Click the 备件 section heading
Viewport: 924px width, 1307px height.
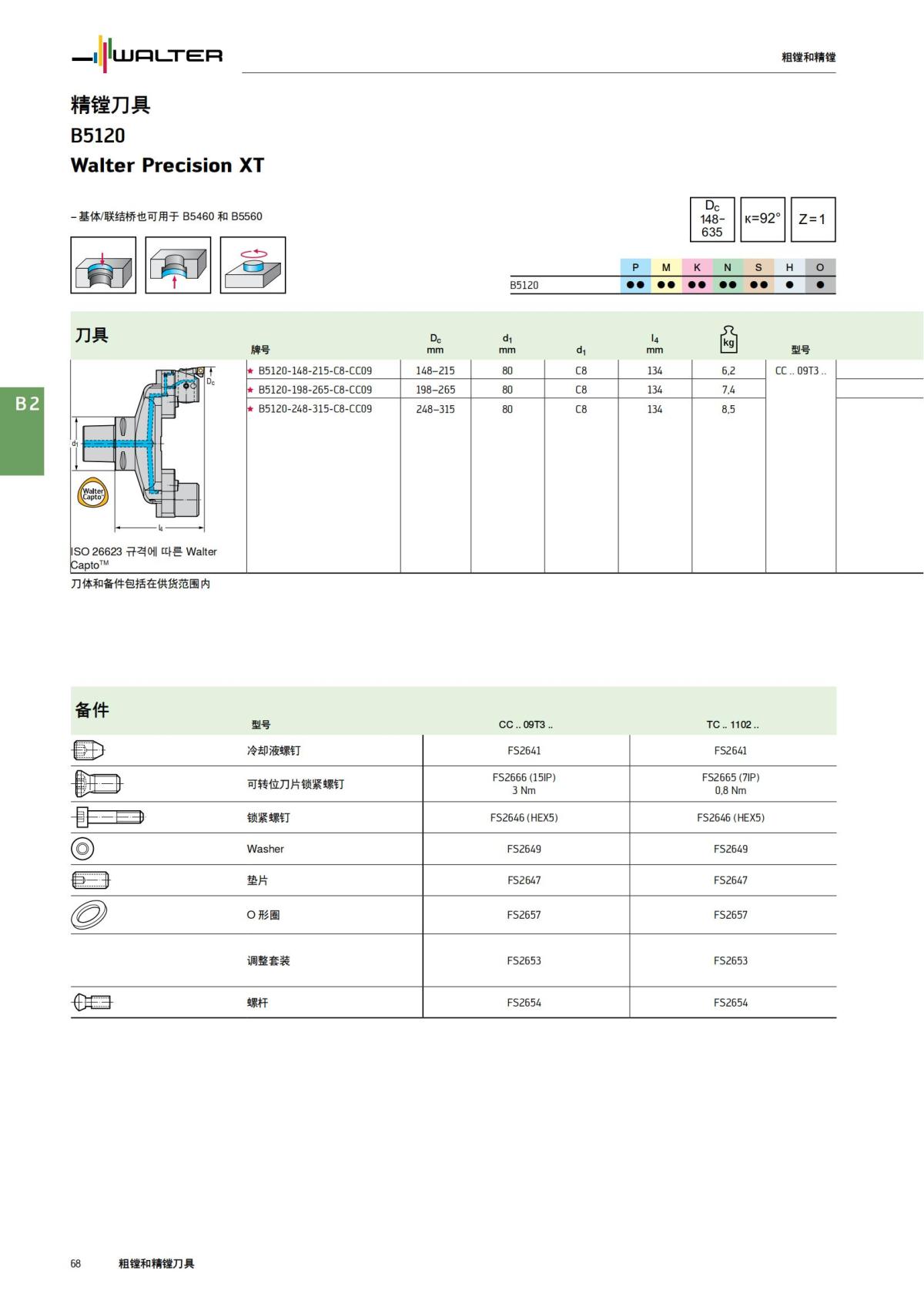point(92,710)
